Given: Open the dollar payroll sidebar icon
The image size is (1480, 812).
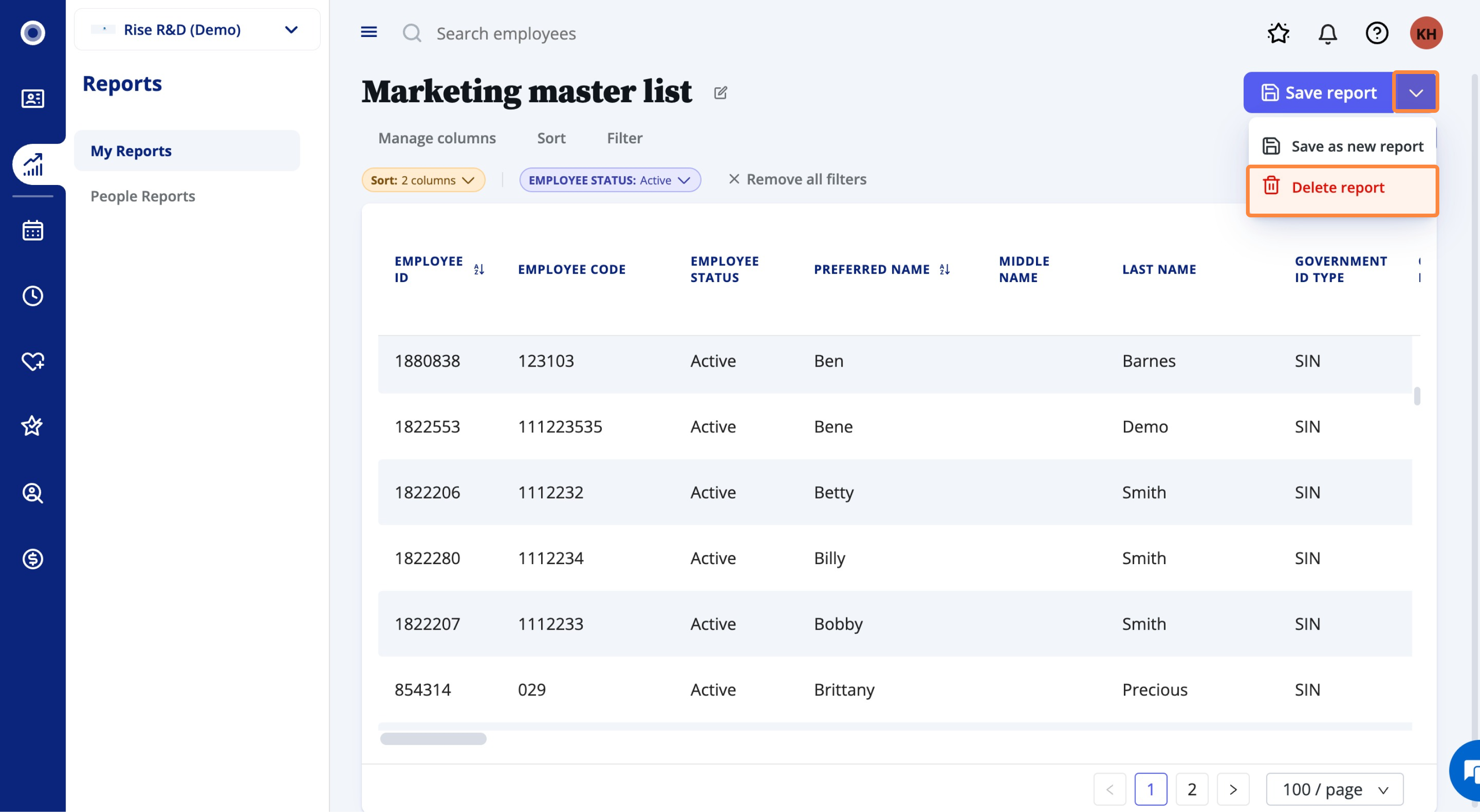Looking at the screenshot, I should click(x=33, y=559).
